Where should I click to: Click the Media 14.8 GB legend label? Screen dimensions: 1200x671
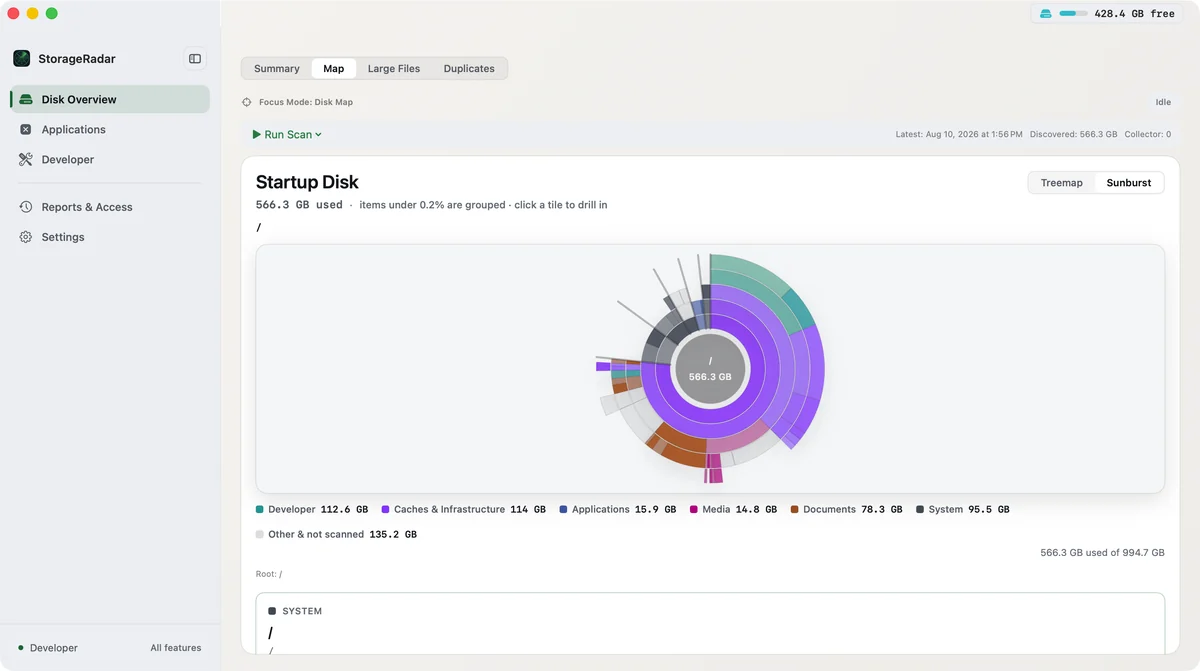pyautogui.click(x=739, y=509)
